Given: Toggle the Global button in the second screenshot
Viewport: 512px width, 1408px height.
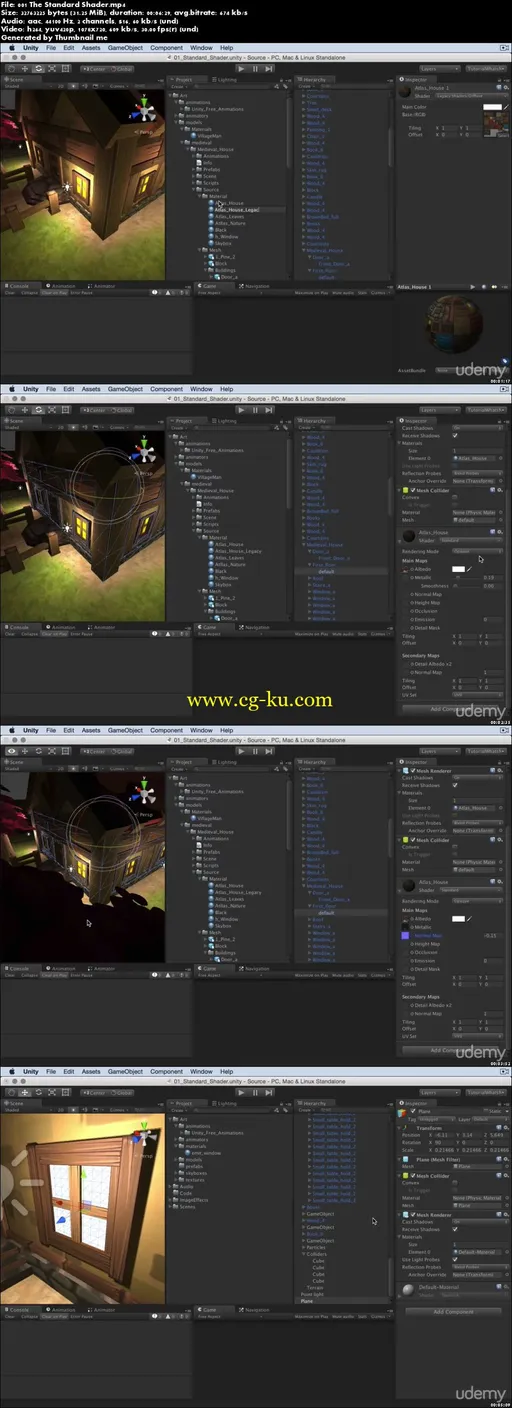Looking at the screenshot, I should (122, 411).
